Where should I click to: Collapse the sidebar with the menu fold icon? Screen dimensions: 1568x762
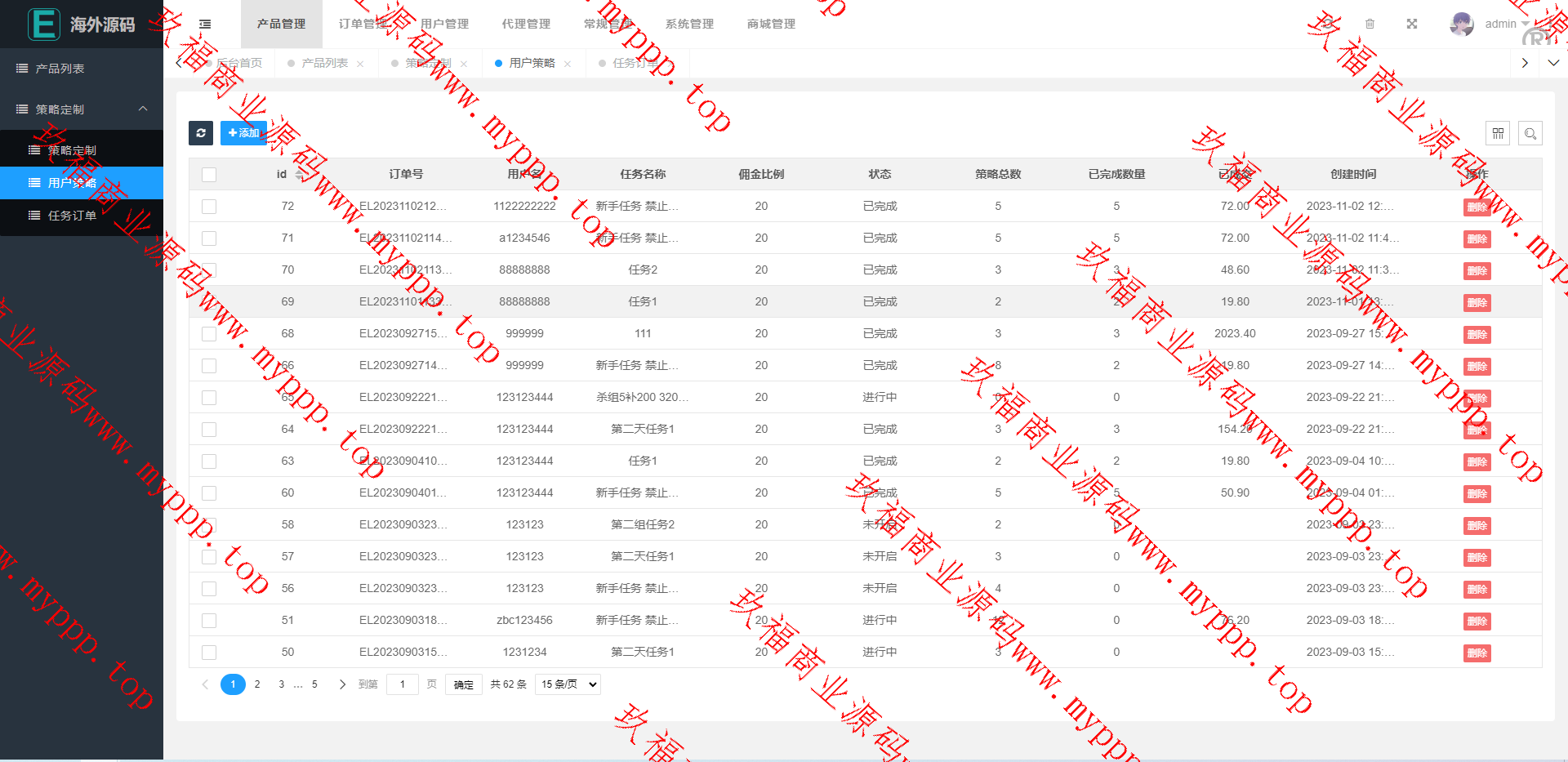(x=205, y=25)
